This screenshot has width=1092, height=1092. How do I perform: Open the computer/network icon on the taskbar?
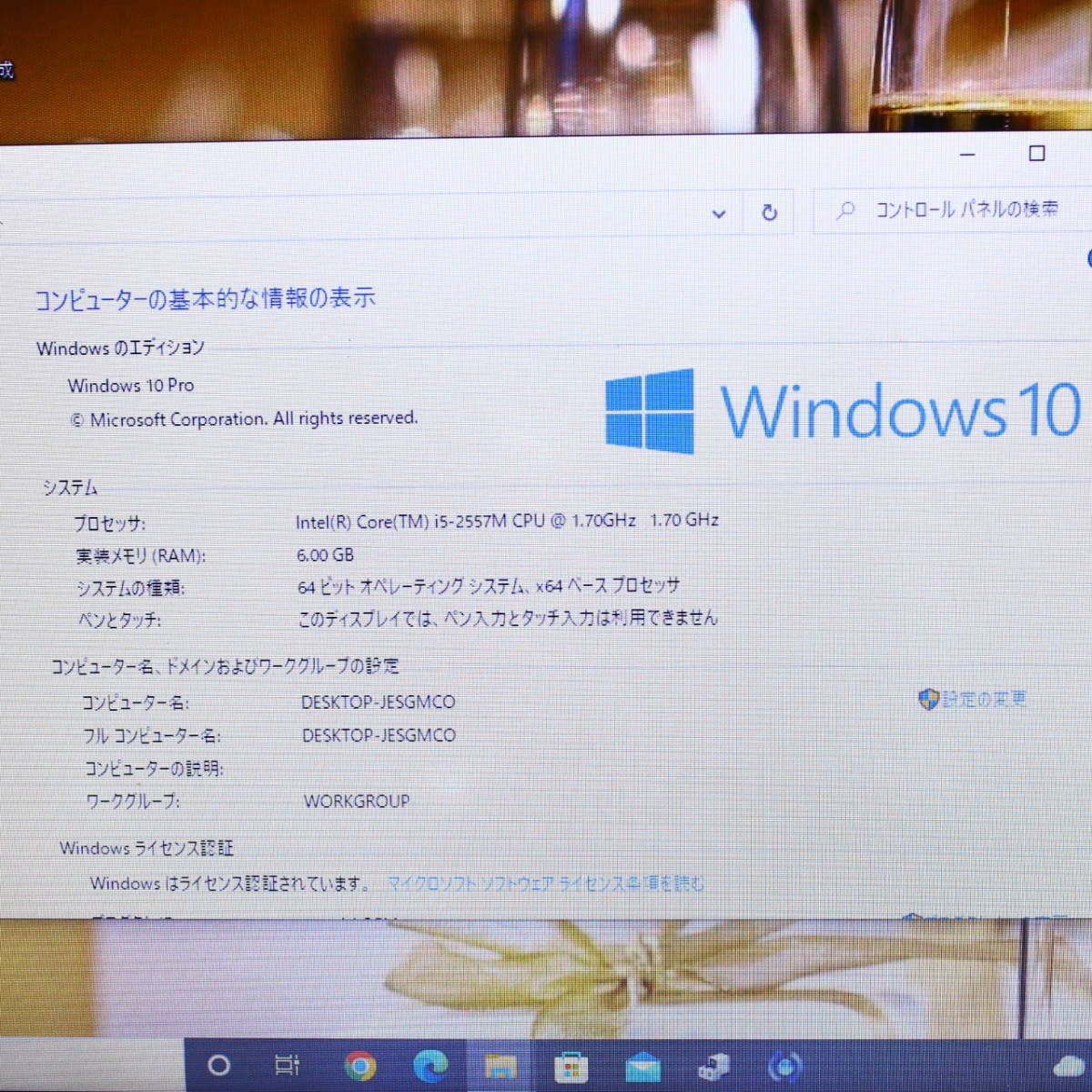point(713,1067)
